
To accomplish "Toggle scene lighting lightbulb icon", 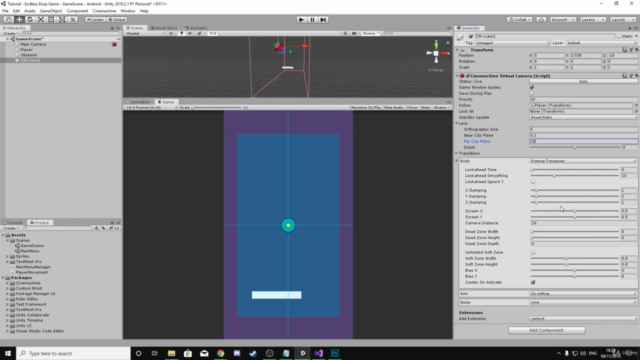I will point(182,33).
